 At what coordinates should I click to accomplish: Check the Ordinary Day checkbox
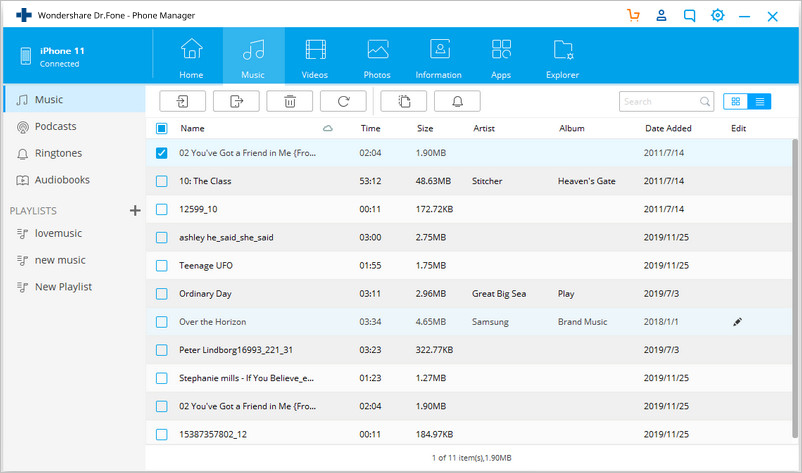pyautogui.click(x=162, y=294)
